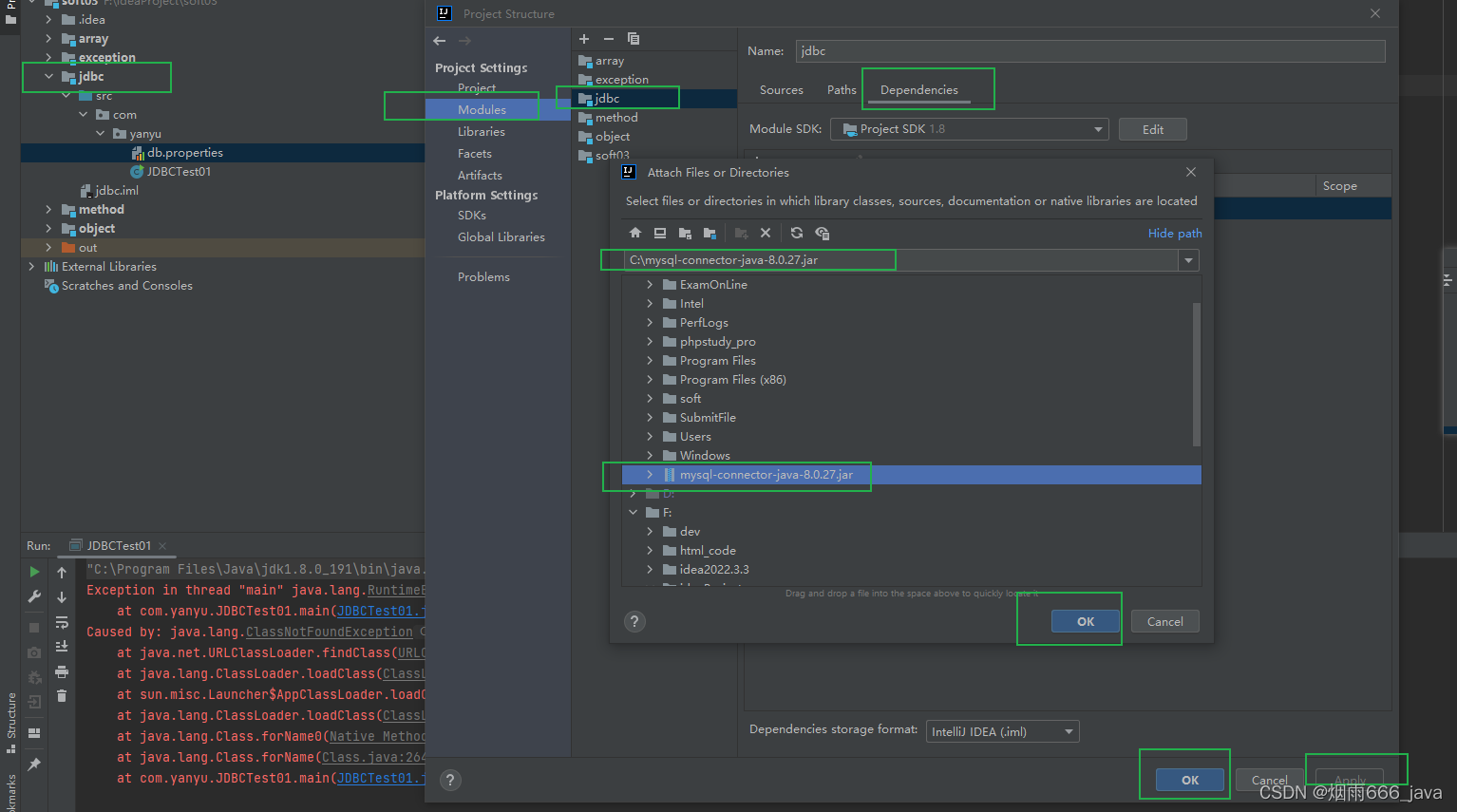
Task: Open help in Project Structure dialog
Action: 450,780
